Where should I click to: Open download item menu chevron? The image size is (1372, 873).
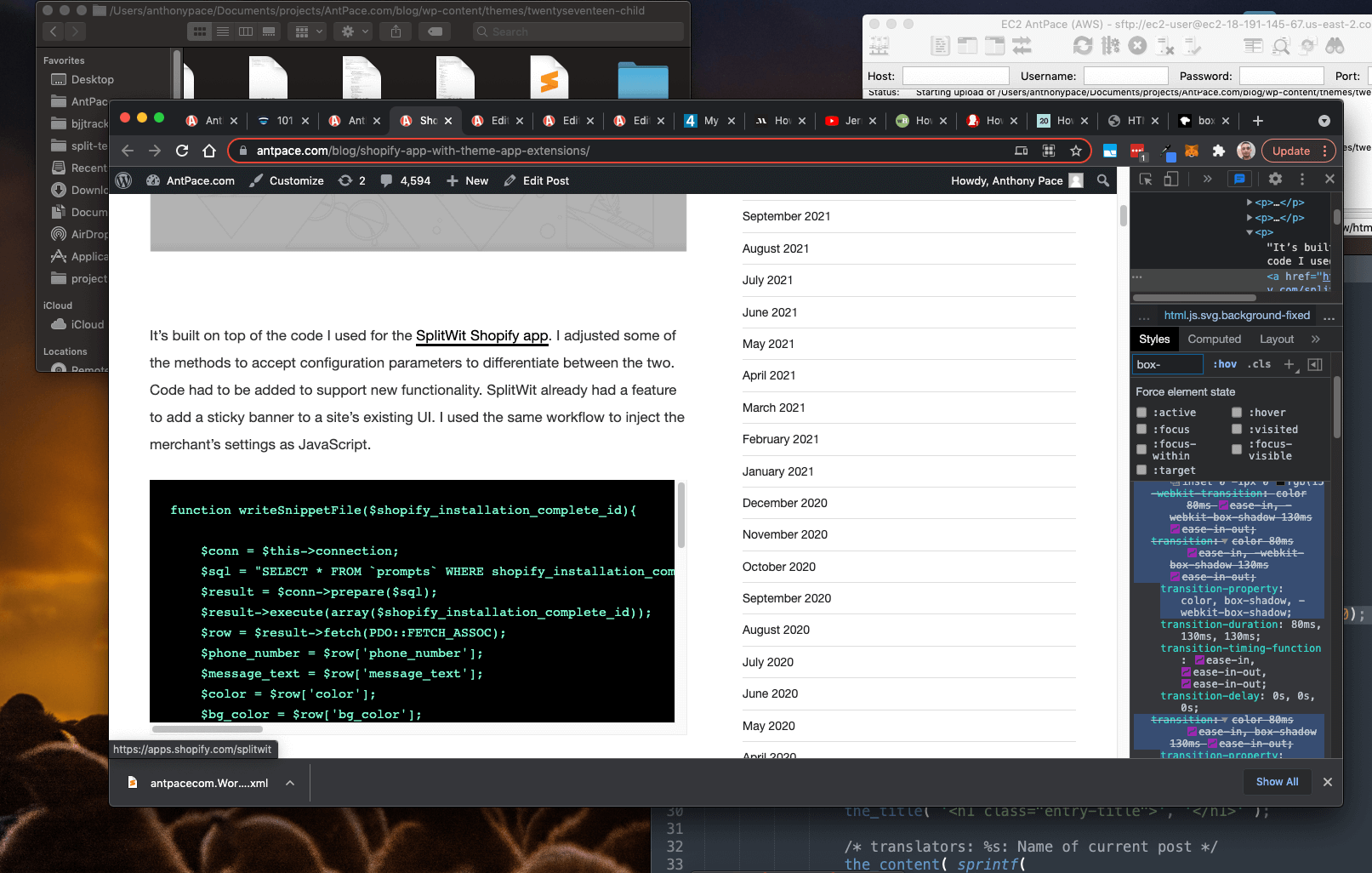pyautogui.click(x=290, y=783)
